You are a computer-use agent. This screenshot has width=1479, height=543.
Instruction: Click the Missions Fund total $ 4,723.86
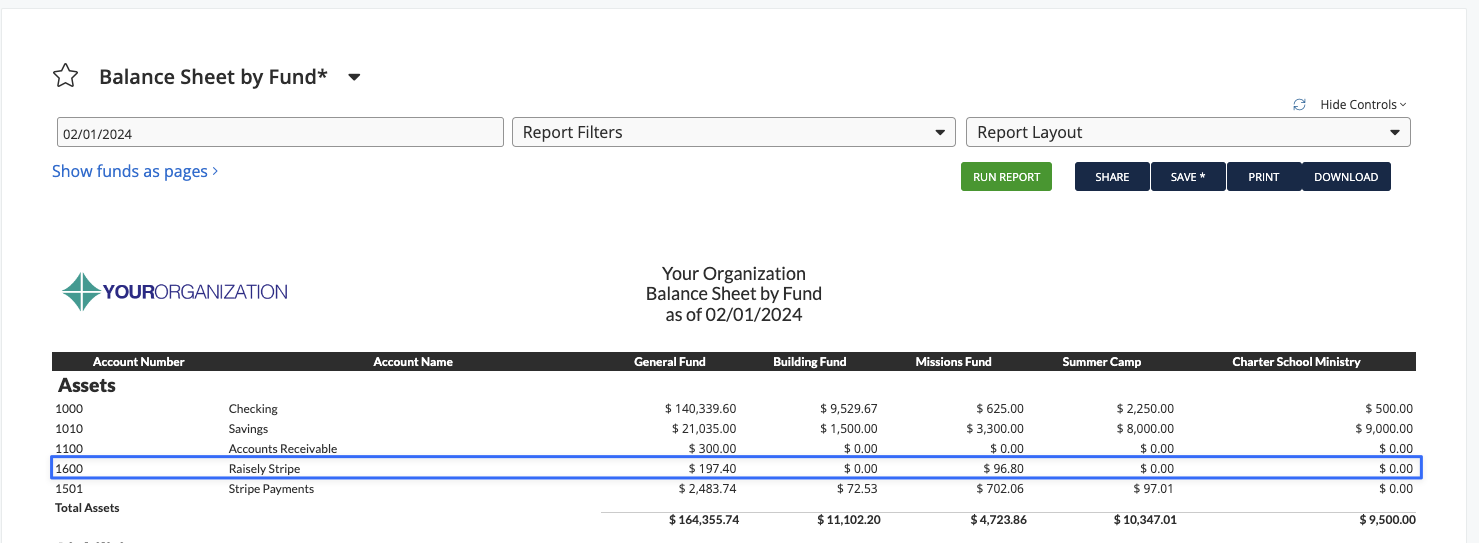[998, 521]
